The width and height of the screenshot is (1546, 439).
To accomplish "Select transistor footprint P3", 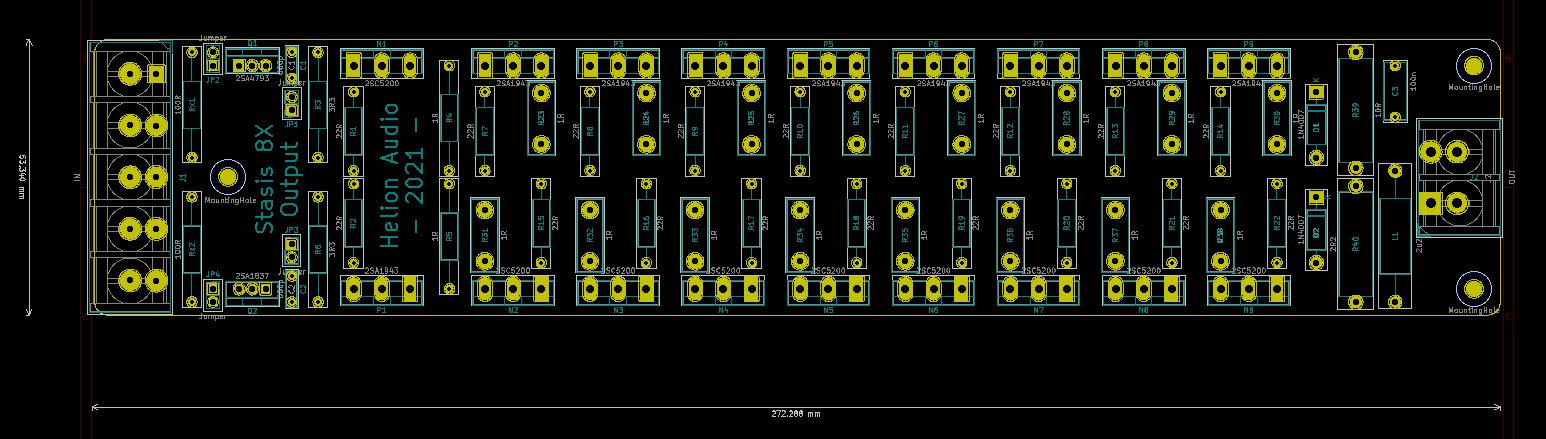I will click(x=618, y=64).
